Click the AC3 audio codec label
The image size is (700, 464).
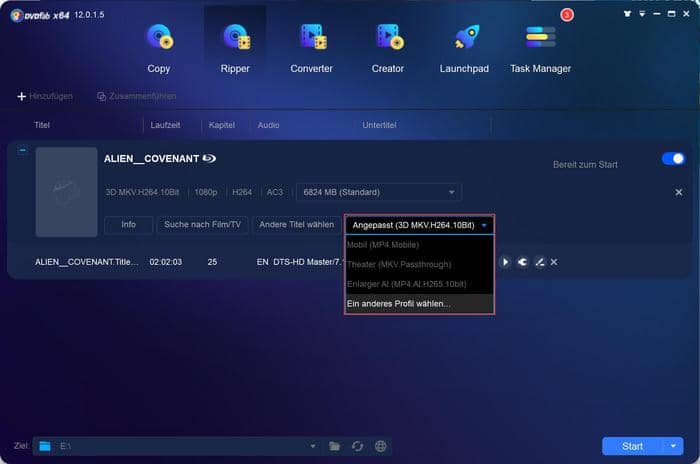(275, 192)
